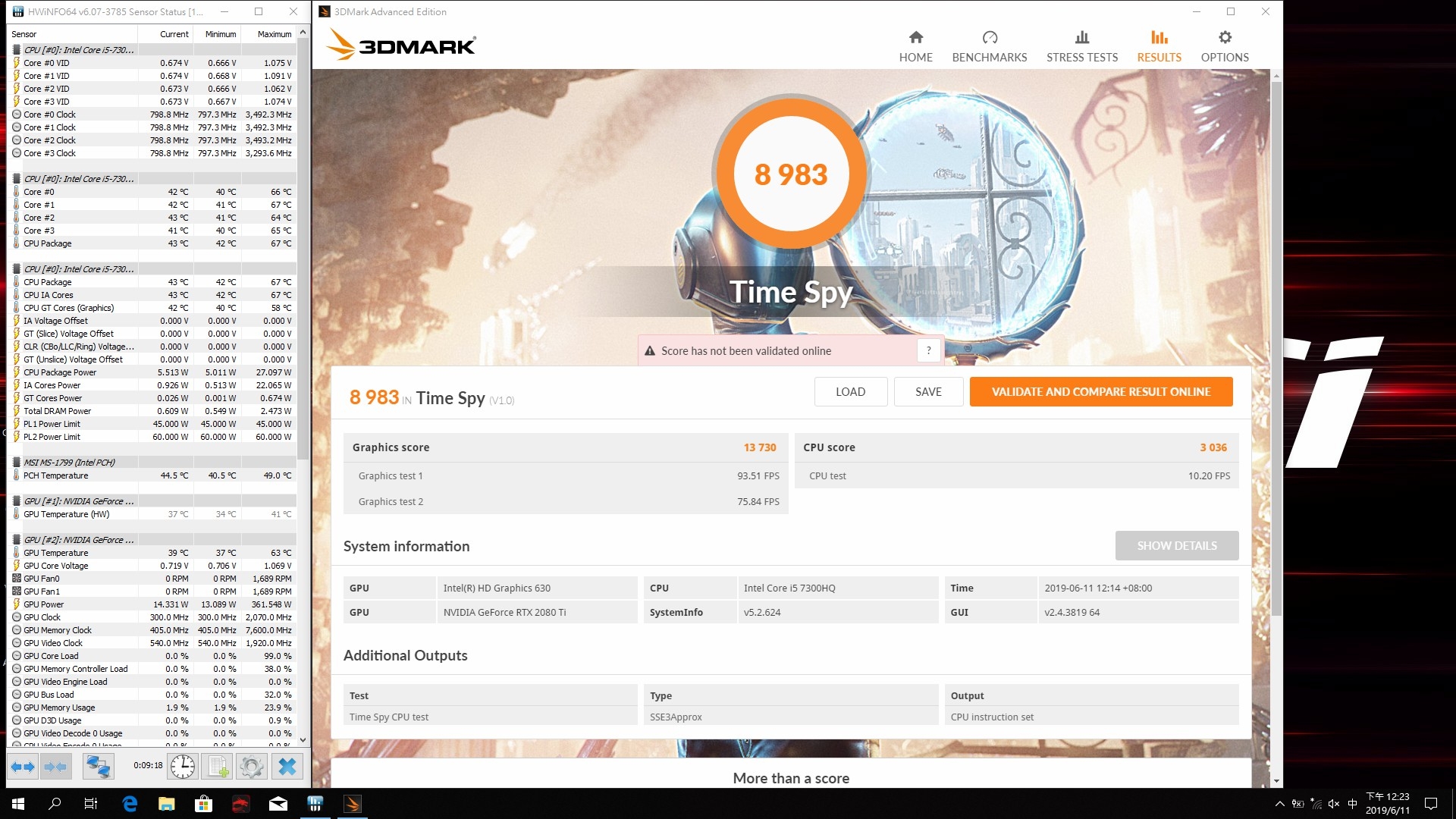Click HWiNFO expand columns arrows icon
Screen dimensions: 1456x819
[x=23, y=767]
